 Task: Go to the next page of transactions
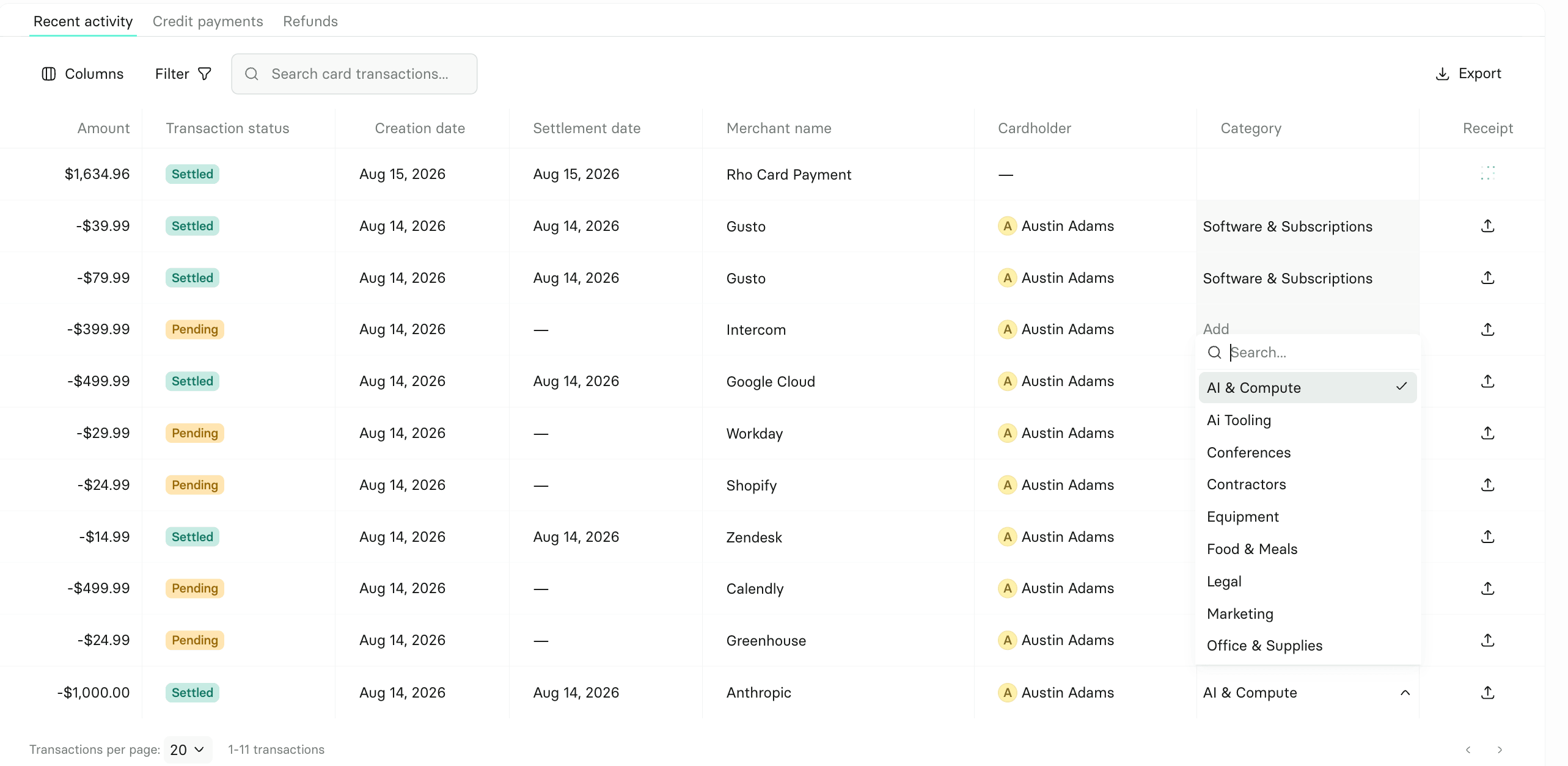pyautogui.click(x=1500, y=750)
